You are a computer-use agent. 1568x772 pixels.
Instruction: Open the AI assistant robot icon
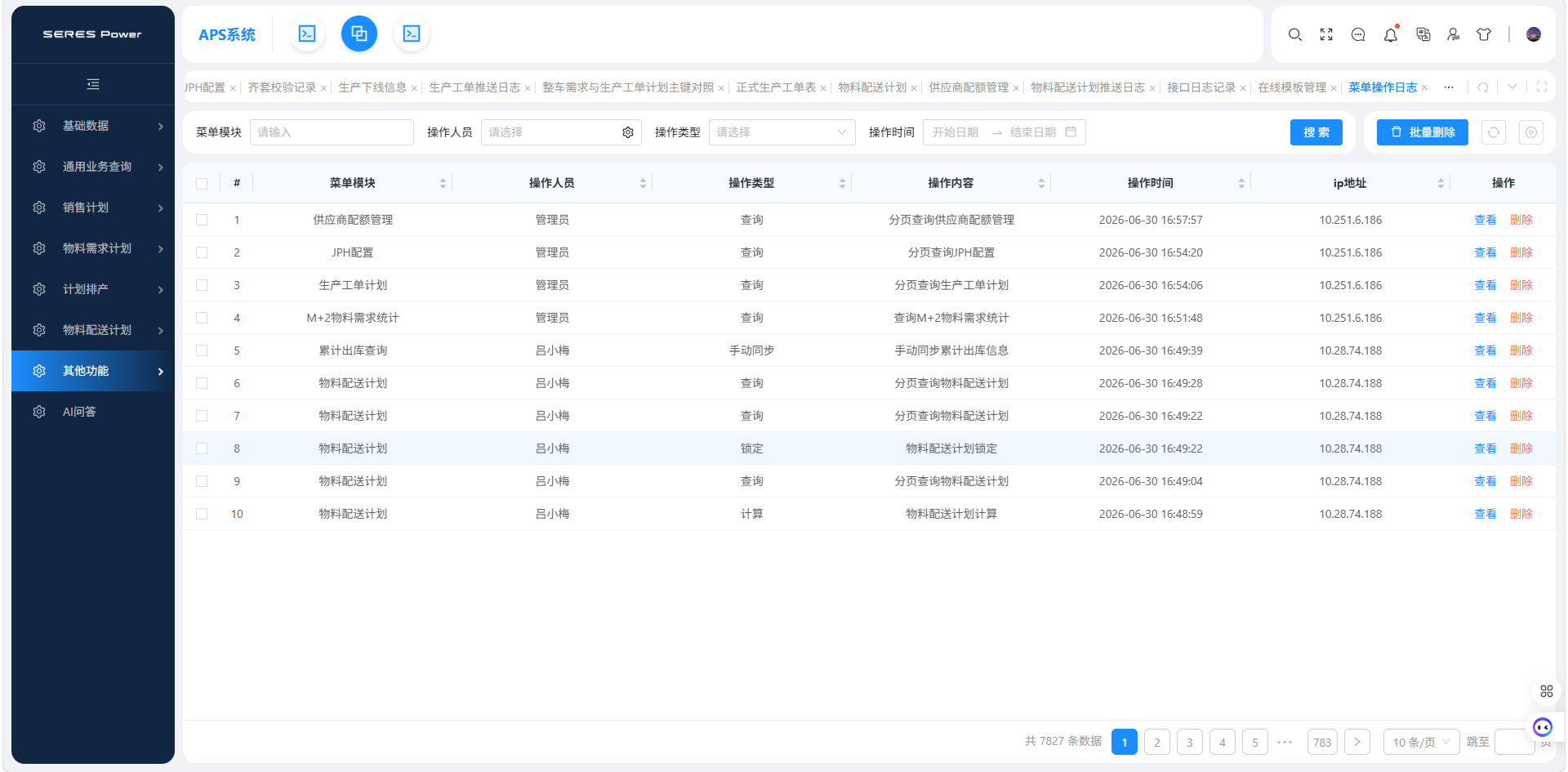click(1542, 726)
